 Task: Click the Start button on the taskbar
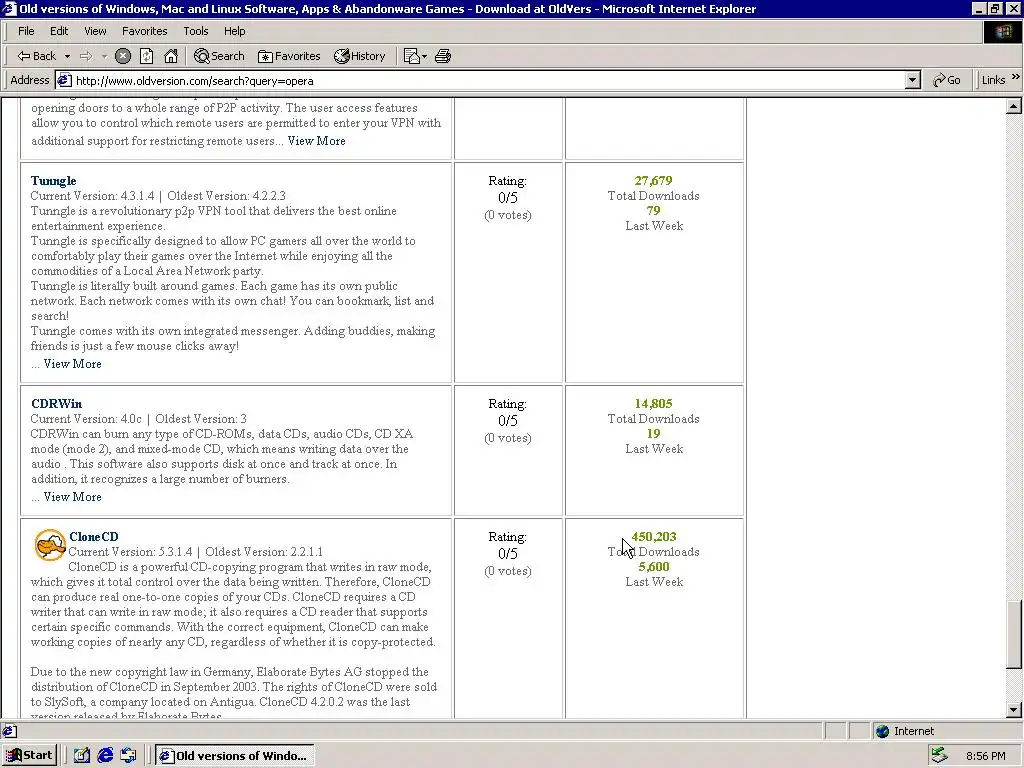click(x=30, y=756)
